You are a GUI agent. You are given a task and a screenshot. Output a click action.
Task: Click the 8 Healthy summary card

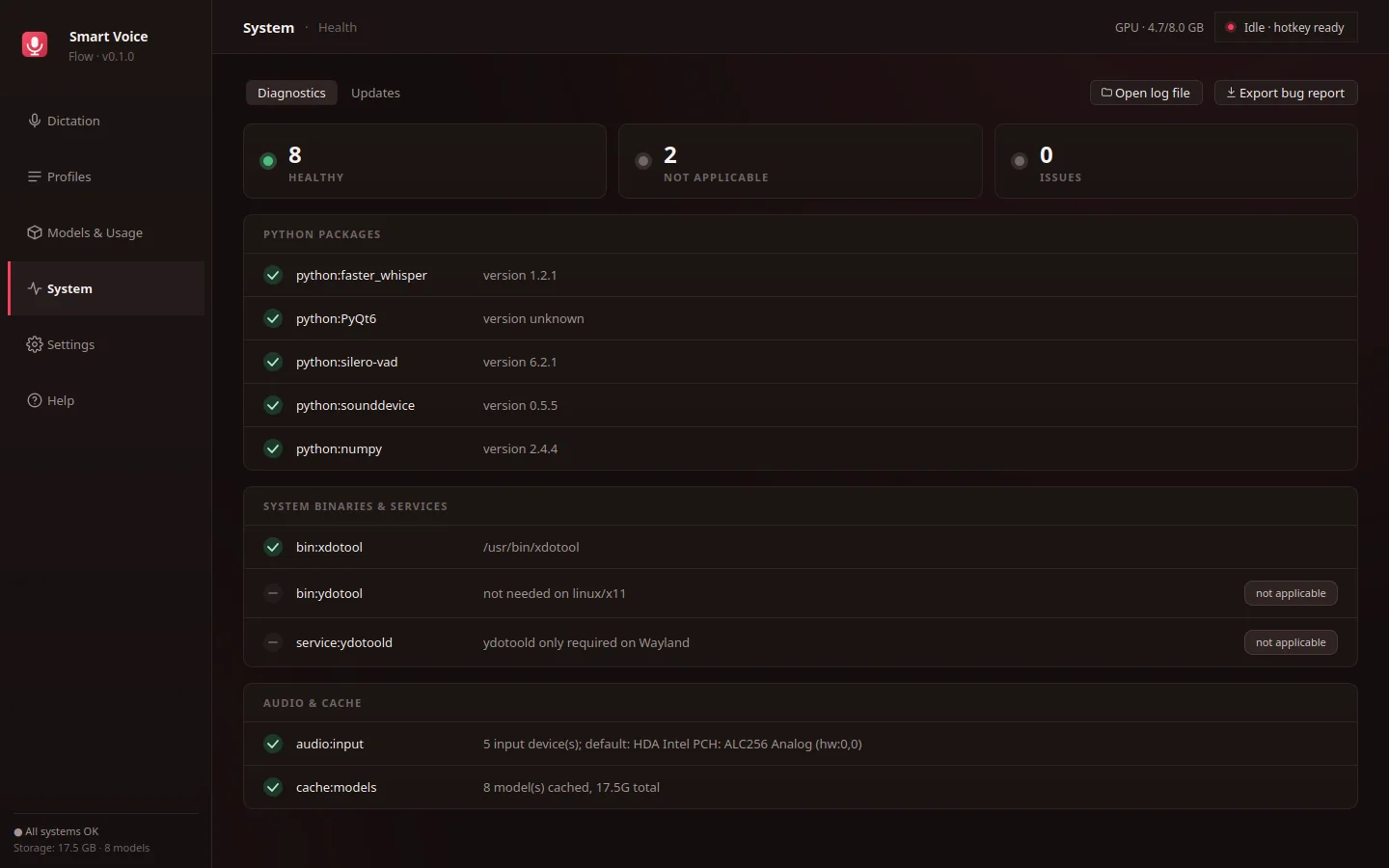coord(424,161)
